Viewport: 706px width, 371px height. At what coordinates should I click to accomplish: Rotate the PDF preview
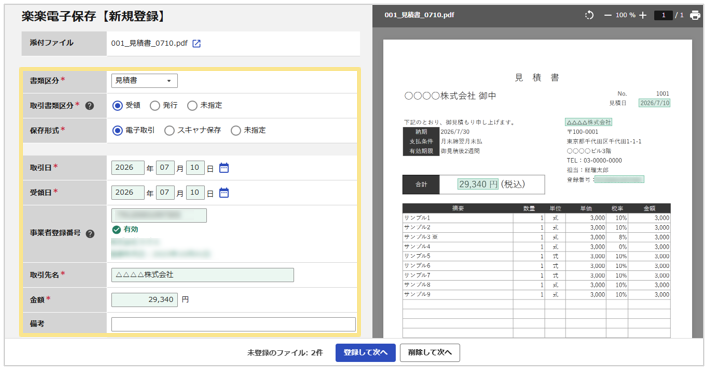589,15
